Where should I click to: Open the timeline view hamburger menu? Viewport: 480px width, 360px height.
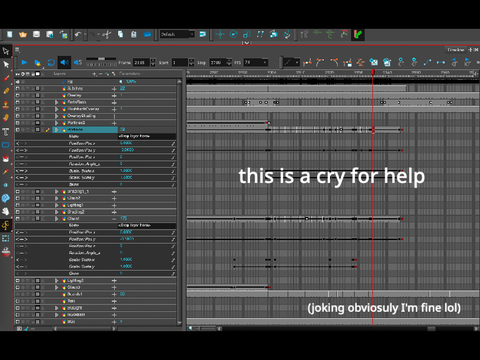coord(17,50)
